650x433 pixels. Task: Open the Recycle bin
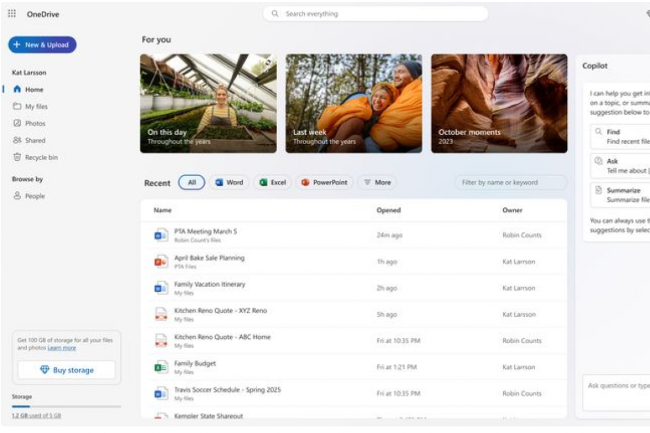[41, 157]
